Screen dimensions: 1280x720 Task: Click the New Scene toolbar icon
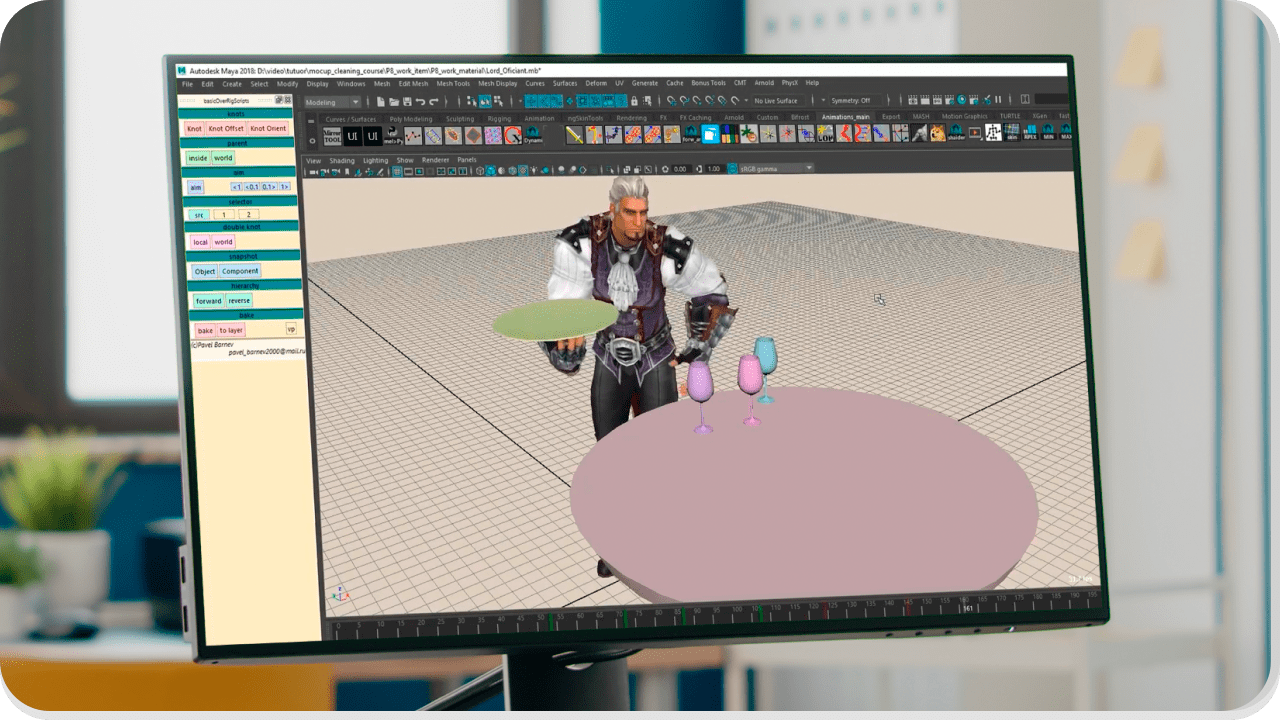(381, 102)
